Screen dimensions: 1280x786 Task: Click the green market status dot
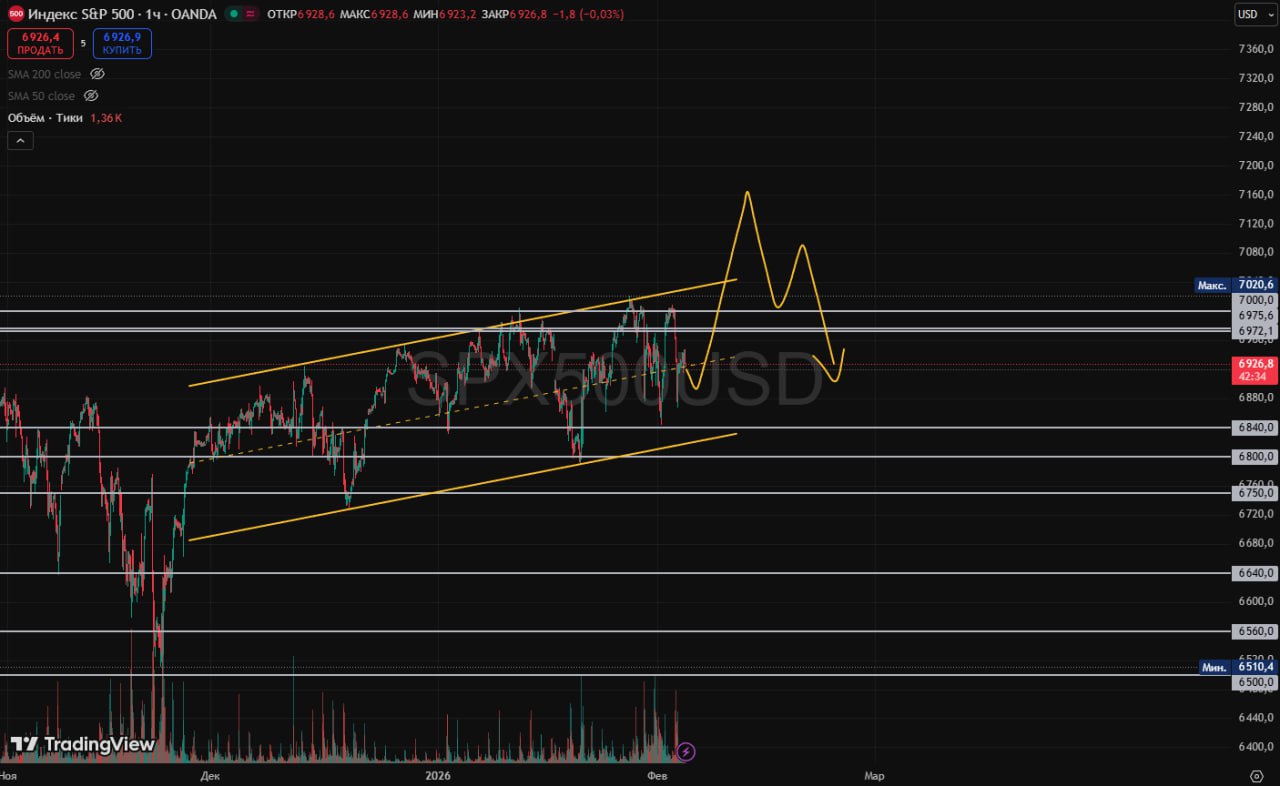pyautogui.click(x=233, y=14)
